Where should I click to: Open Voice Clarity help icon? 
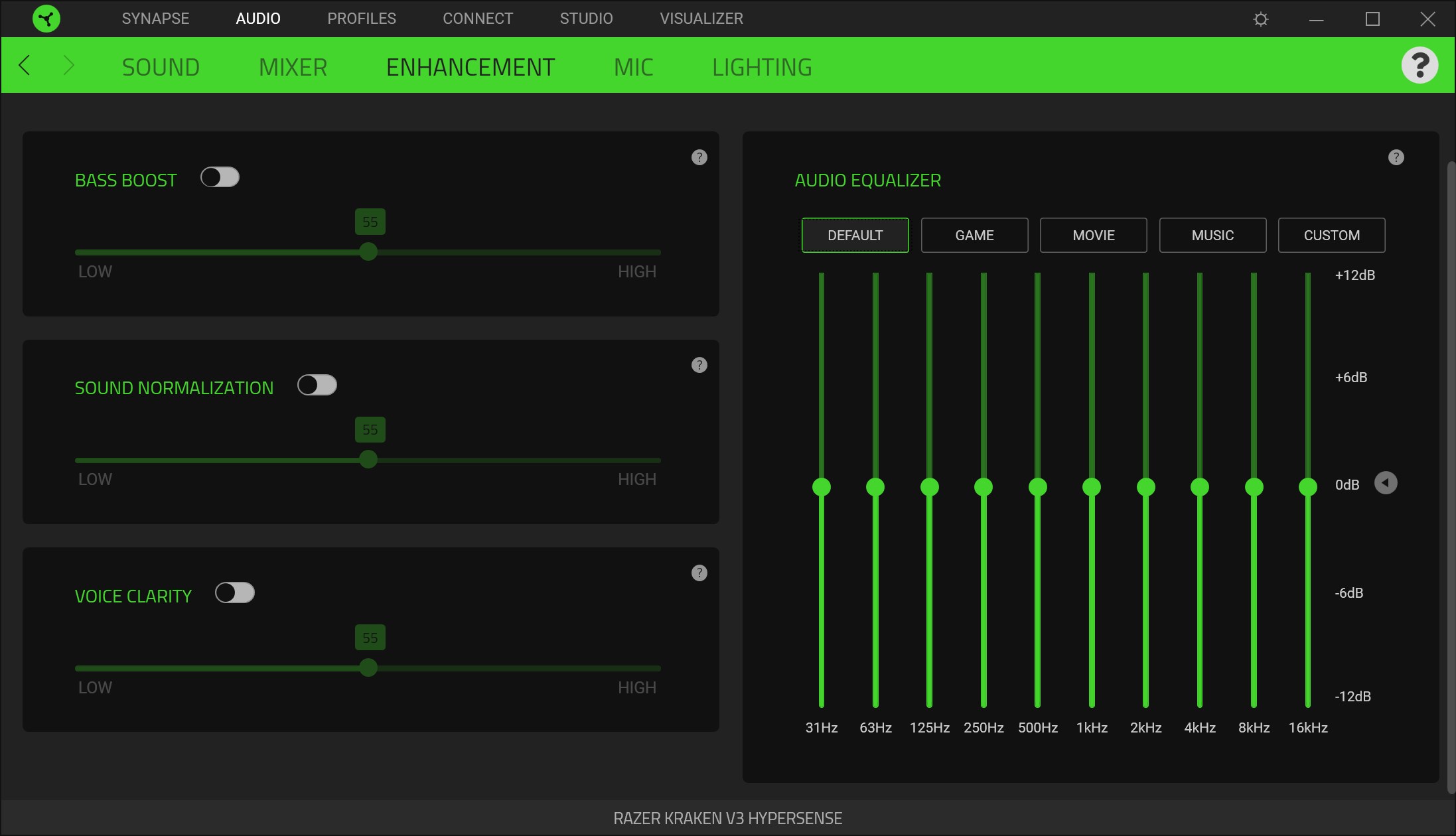699,573
